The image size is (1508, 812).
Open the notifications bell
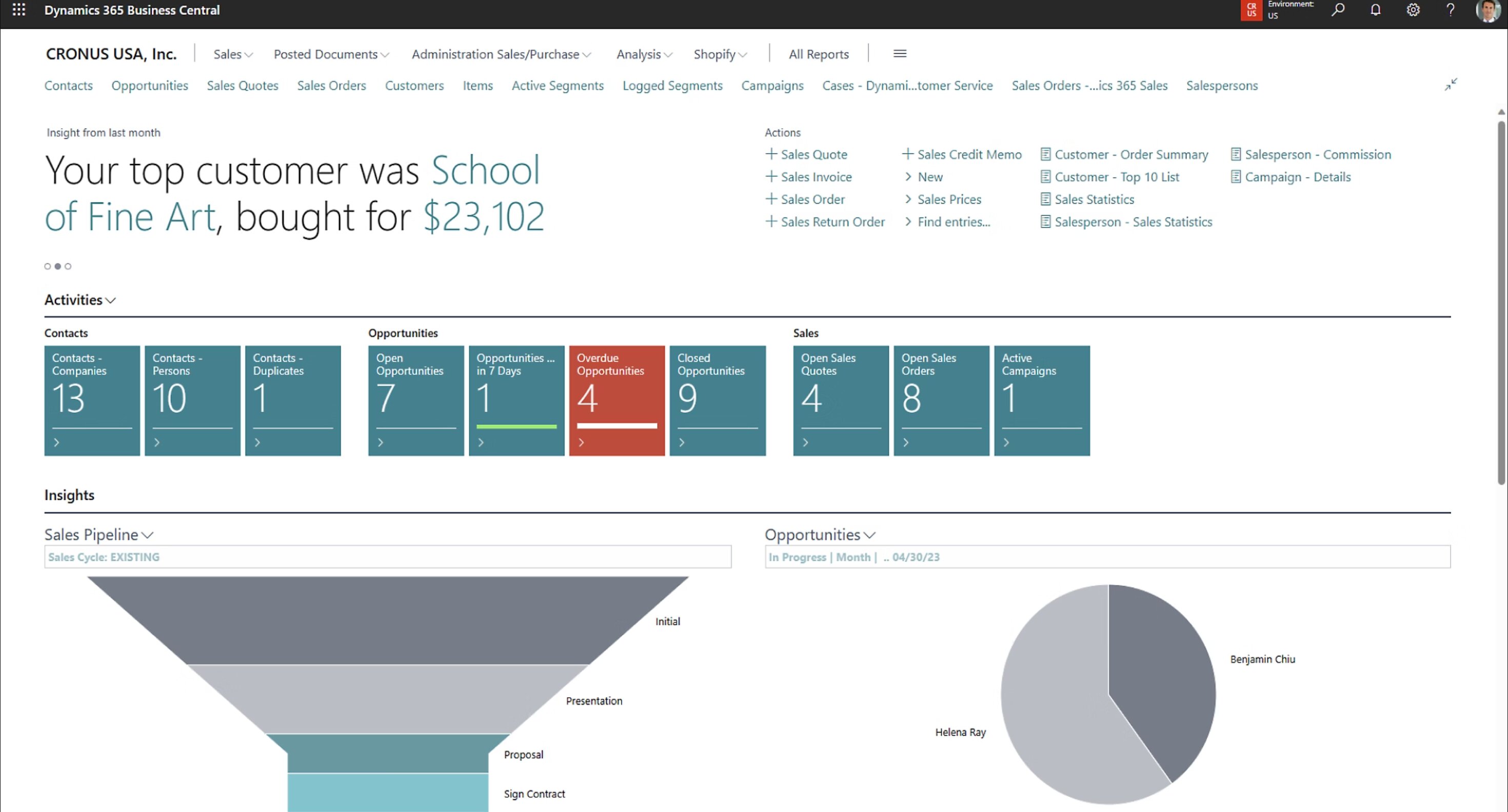click(x=1376, y=10)
